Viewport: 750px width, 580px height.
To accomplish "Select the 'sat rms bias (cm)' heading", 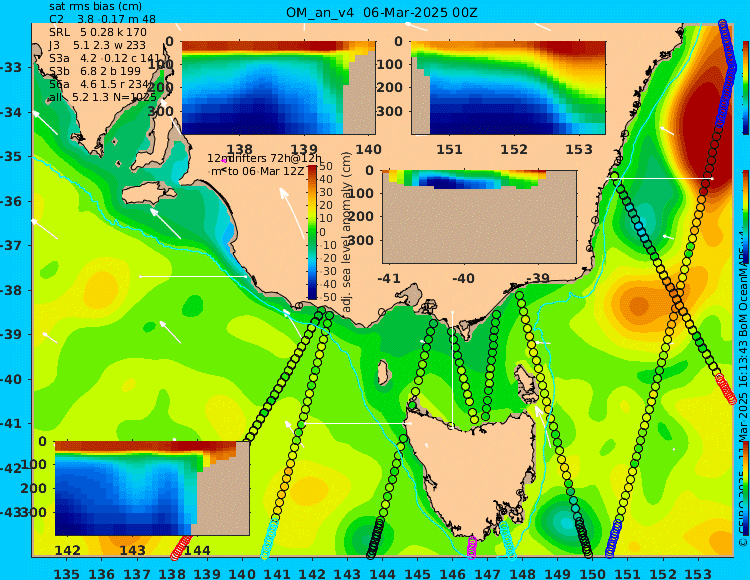I will (95, 6).
